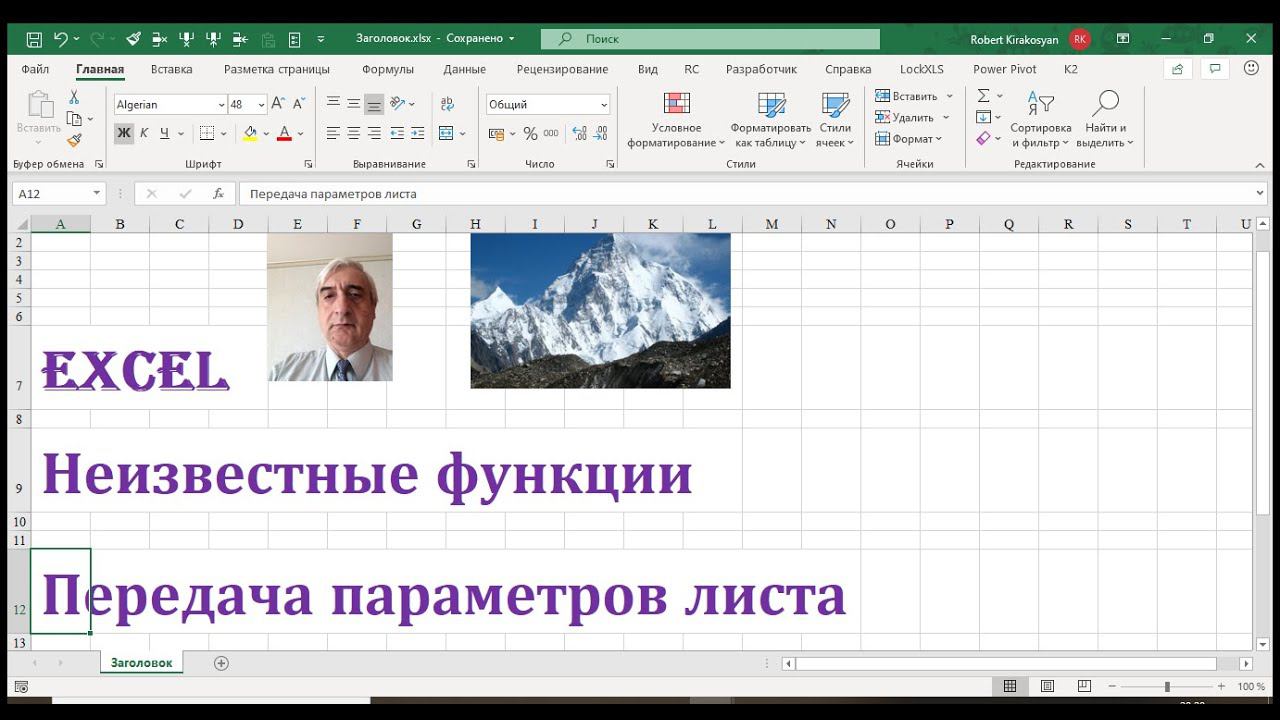Image resolution: width=1280 pixels, height=720 pixels.
Task: Toggle underline (Ч) formatting
Action: [x=164, y=133]
